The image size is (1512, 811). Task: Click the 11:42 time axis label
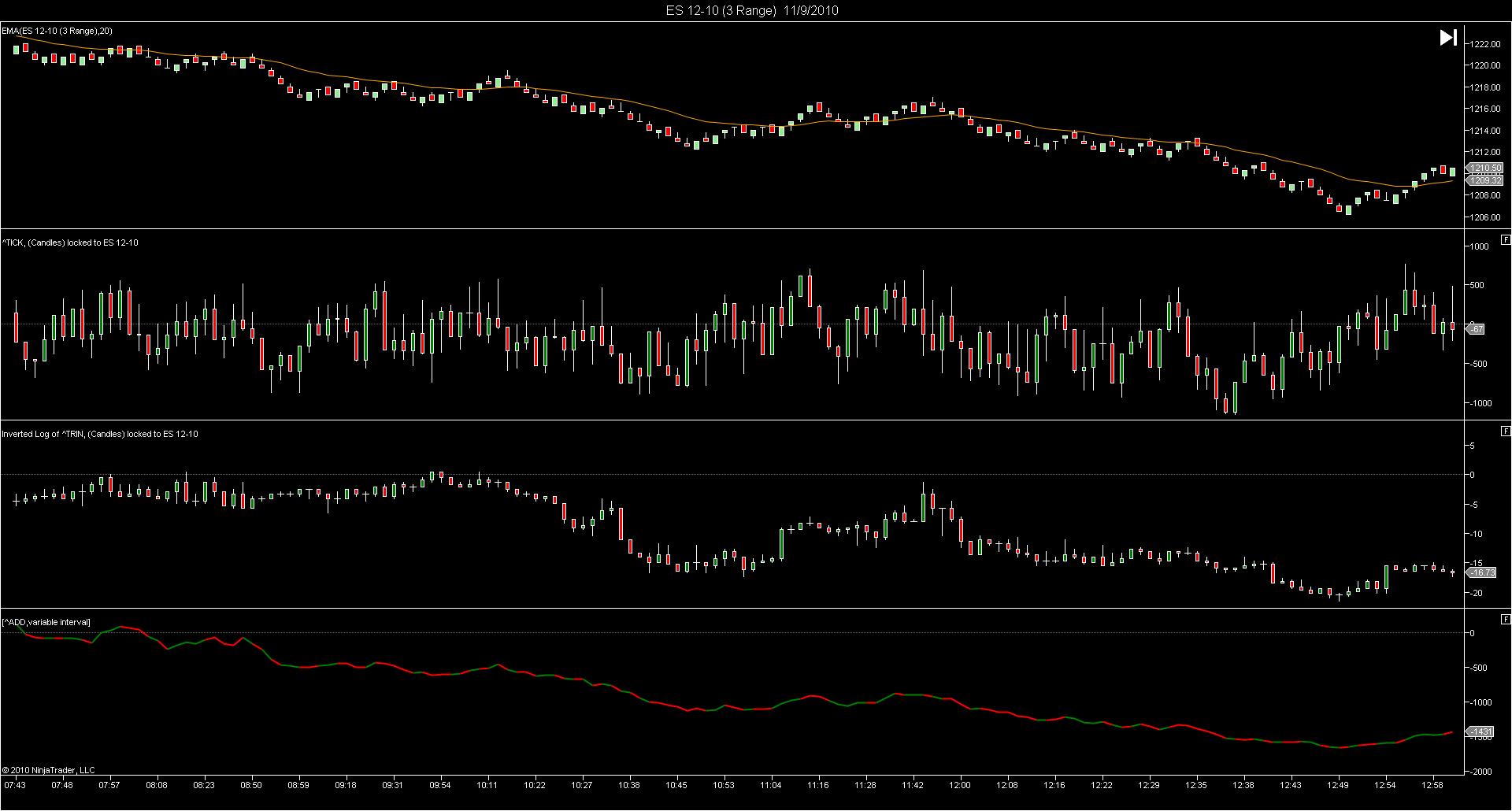pyautogui.click(x=913, y=785)
